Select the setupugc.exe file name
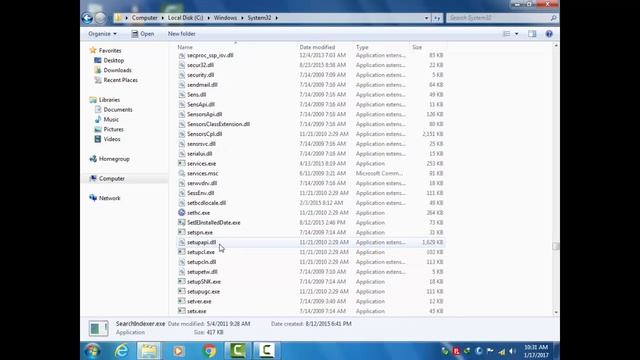 click(x=203, y=291)
